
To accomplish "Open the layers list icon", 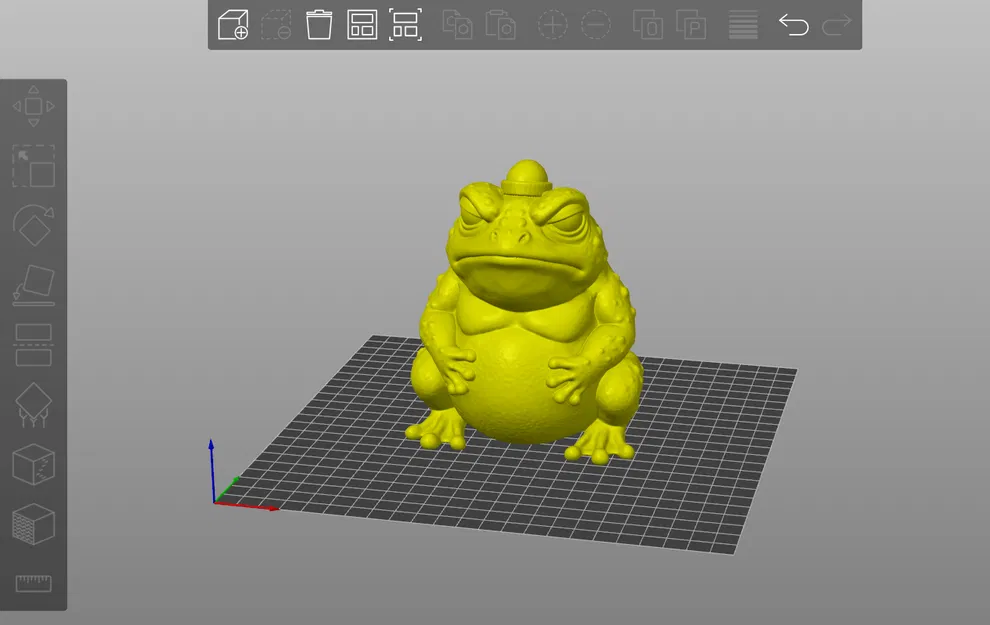I will tap(742, 25).
